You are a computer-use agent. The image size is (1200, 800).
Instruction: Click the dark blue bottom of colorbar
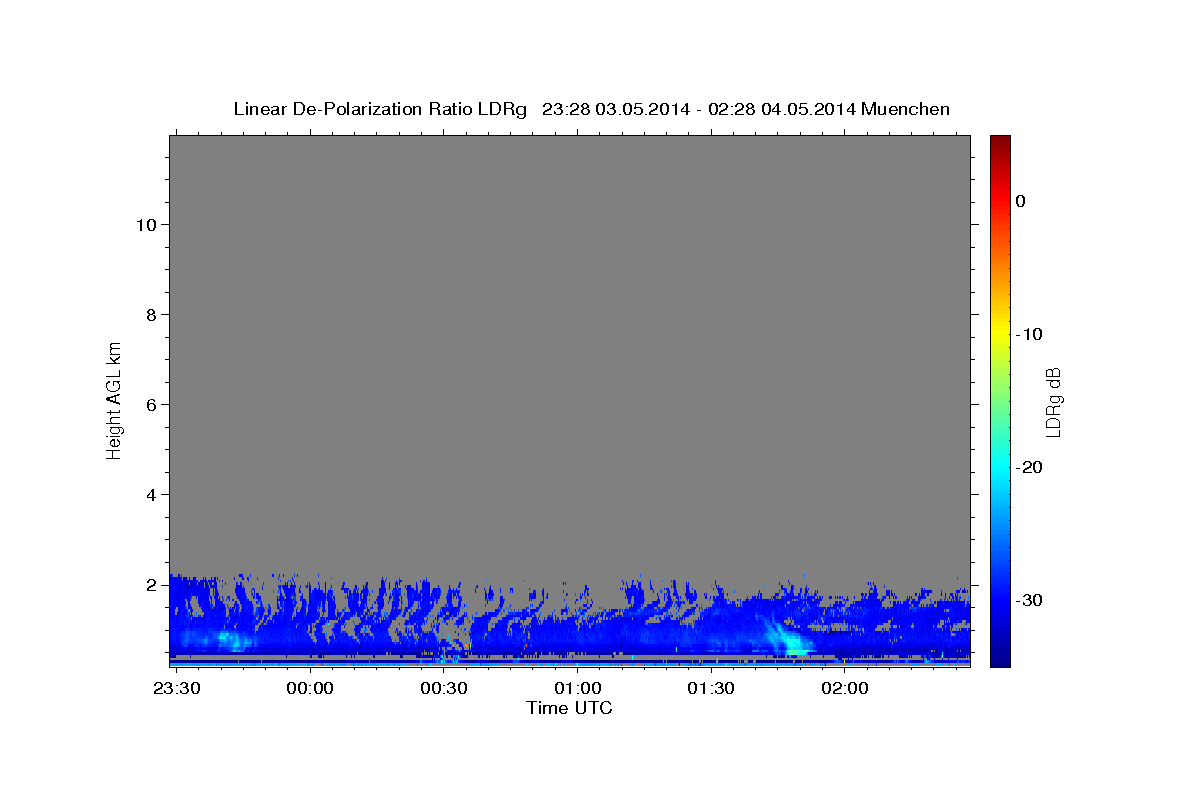[1000, 658]
